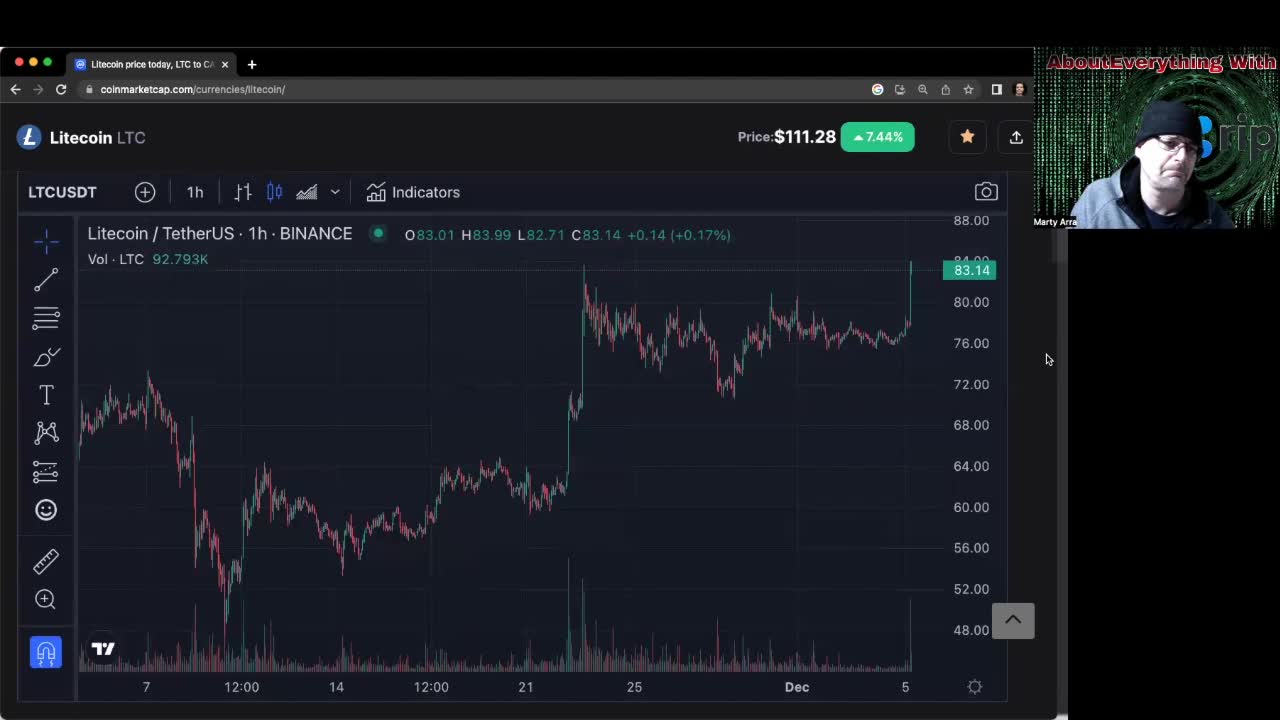Image resolution: width=1280 pixels, height=720 pixels.
Task: Open a new browser tab
Action: (x=252, y=64)
